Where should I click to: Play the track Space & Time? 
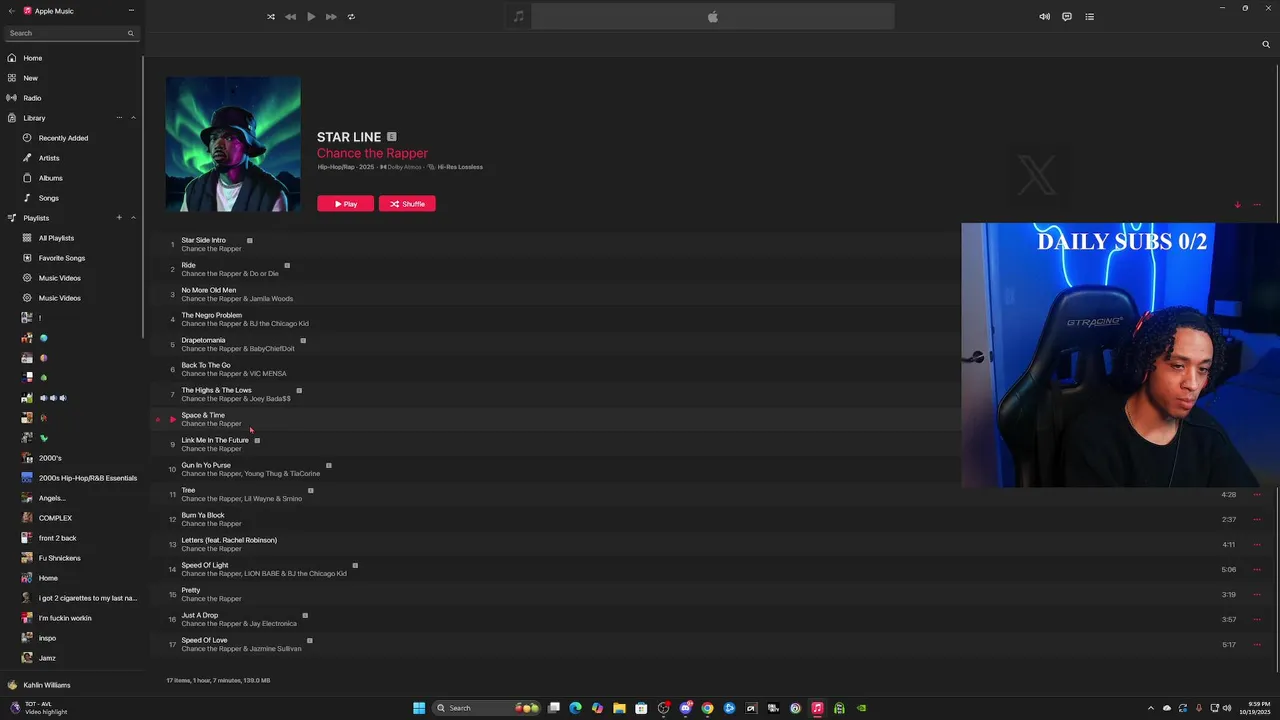point(172,419)
